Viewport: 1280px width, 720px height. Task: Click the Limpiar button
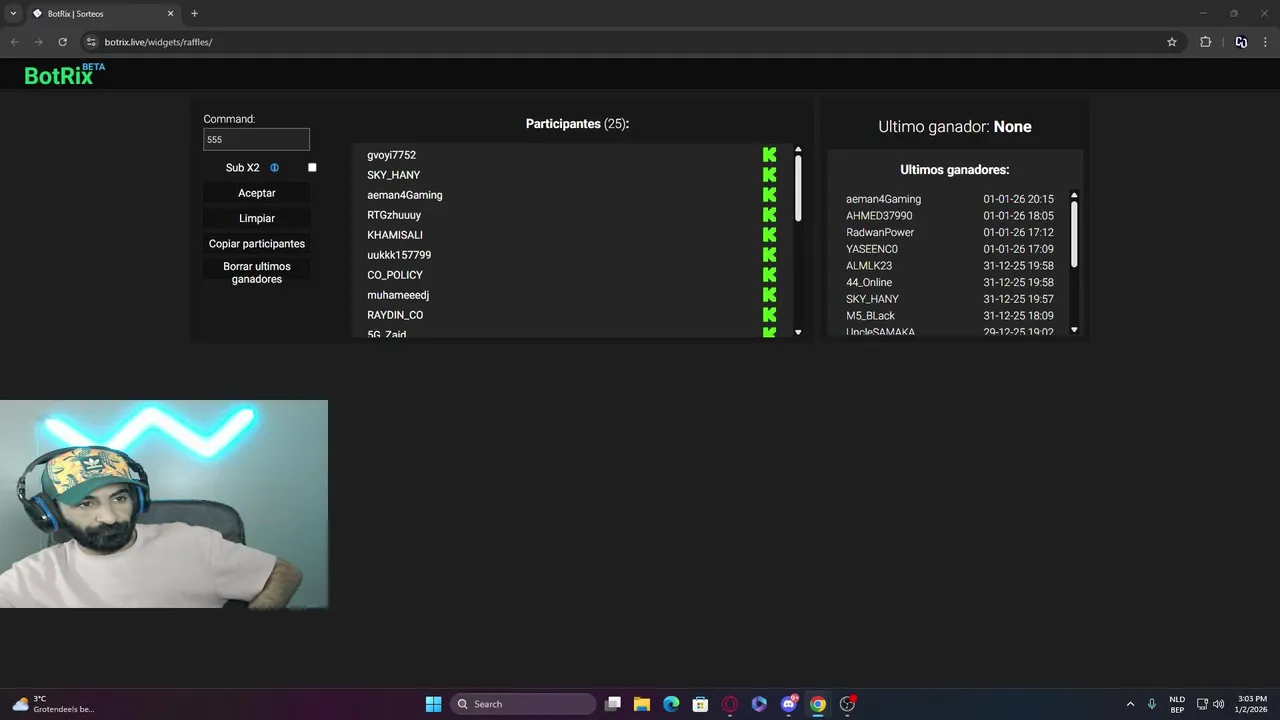pos(257,218)
